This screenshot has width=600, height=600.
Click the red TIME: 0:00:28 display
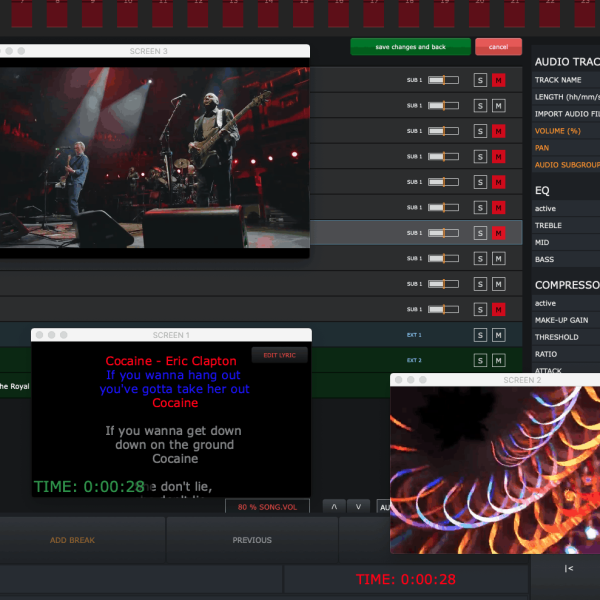pos(406,579)
